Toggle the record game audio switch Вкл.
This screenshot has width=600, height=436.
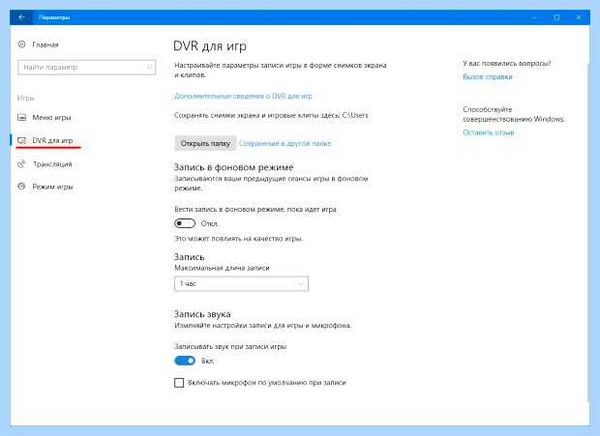(x=185, y=361)
